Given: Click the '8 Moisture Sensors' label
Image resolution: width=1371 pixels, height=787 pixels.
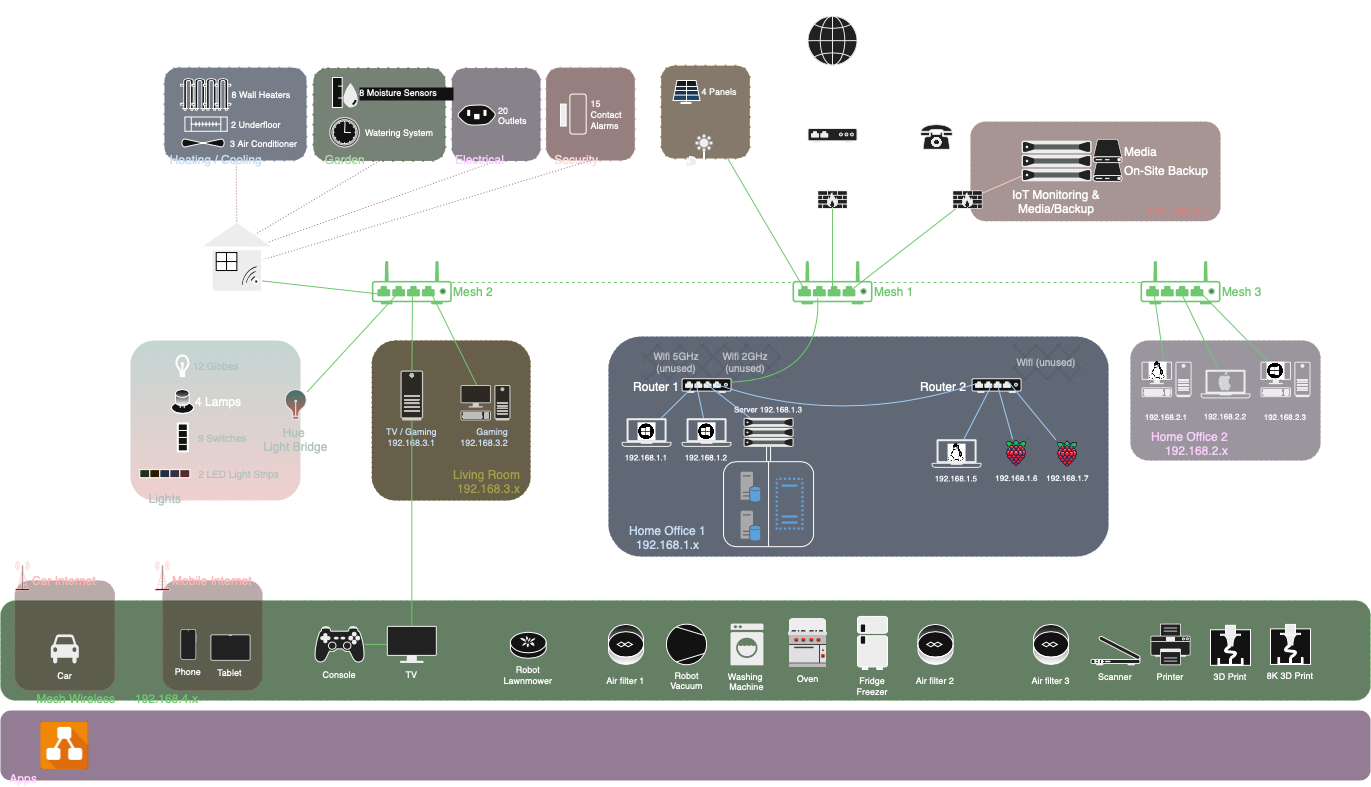Looking at the screenshot, I should click(x=398, y=93).
